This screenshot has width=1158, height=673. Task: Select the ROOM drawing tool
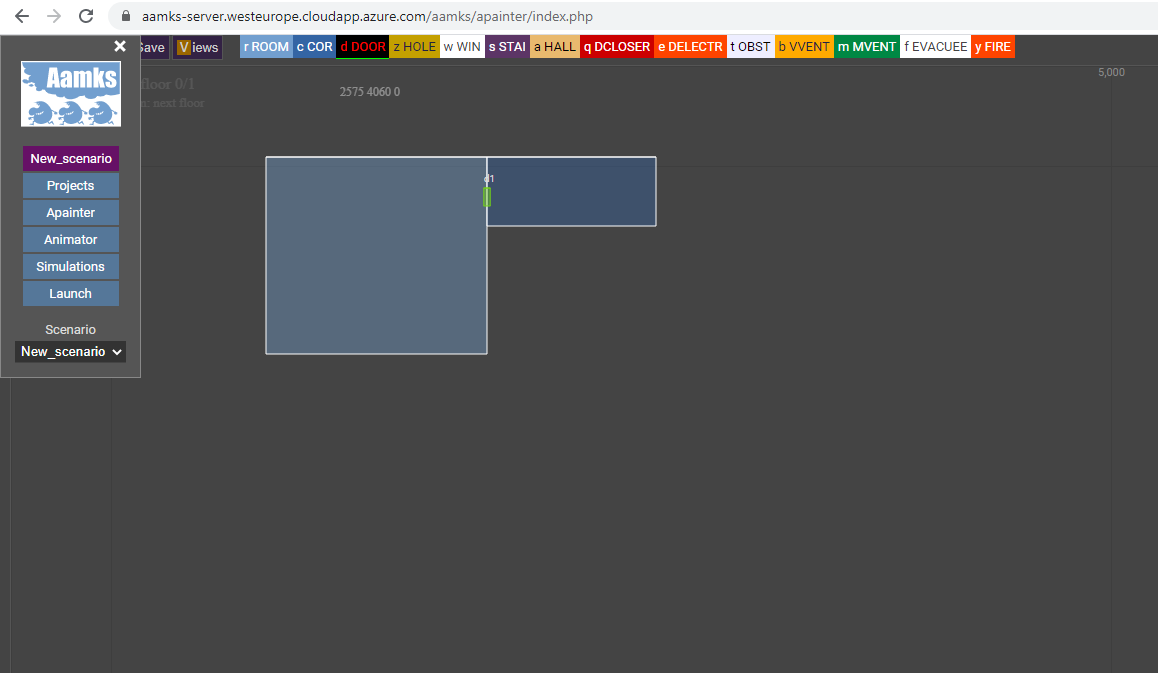coord(266,47)
